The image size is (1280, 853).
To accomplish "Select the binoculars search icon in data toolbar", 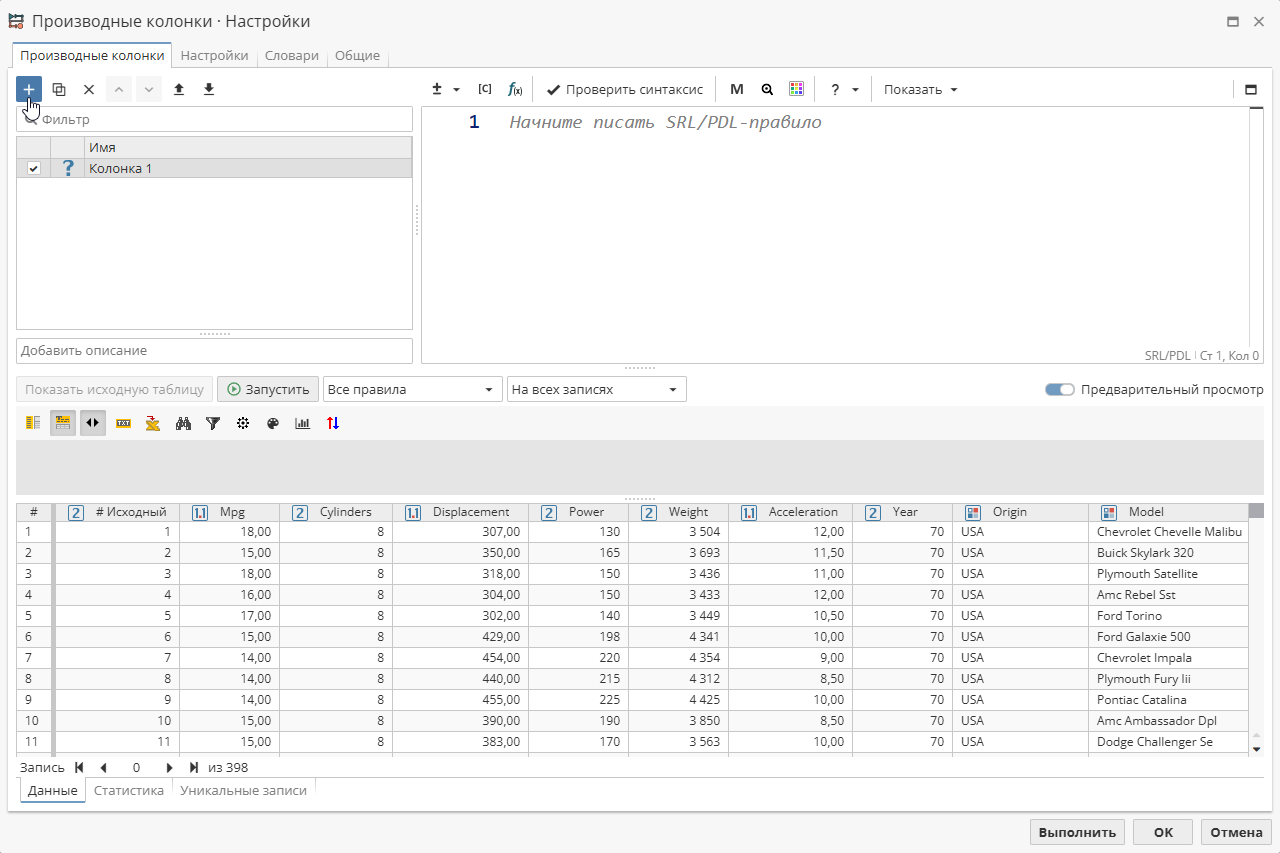I will point(183,423).
